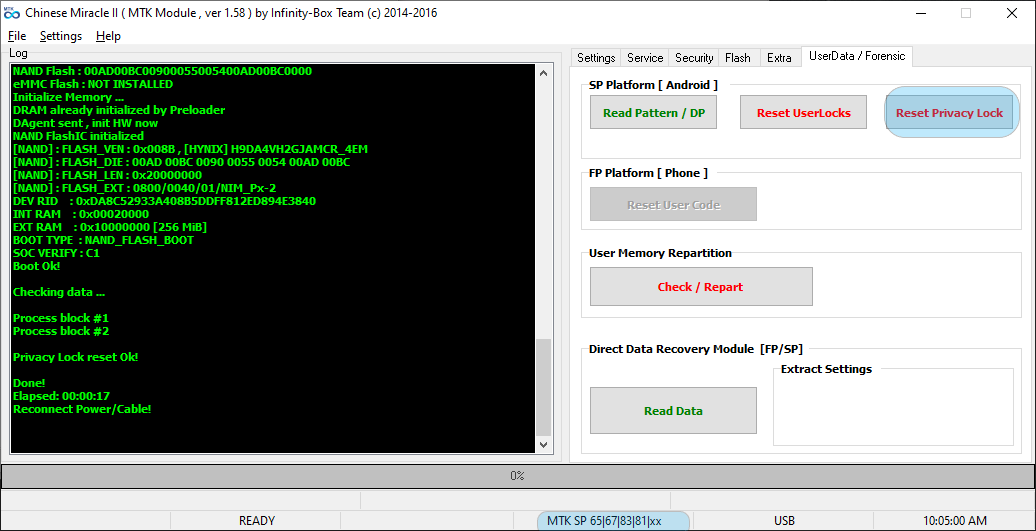This screenshot has height=531, width=1036.
Task: Click the 'Process block #2' log line
Action: pyautogui.click(x=61, y=331)
